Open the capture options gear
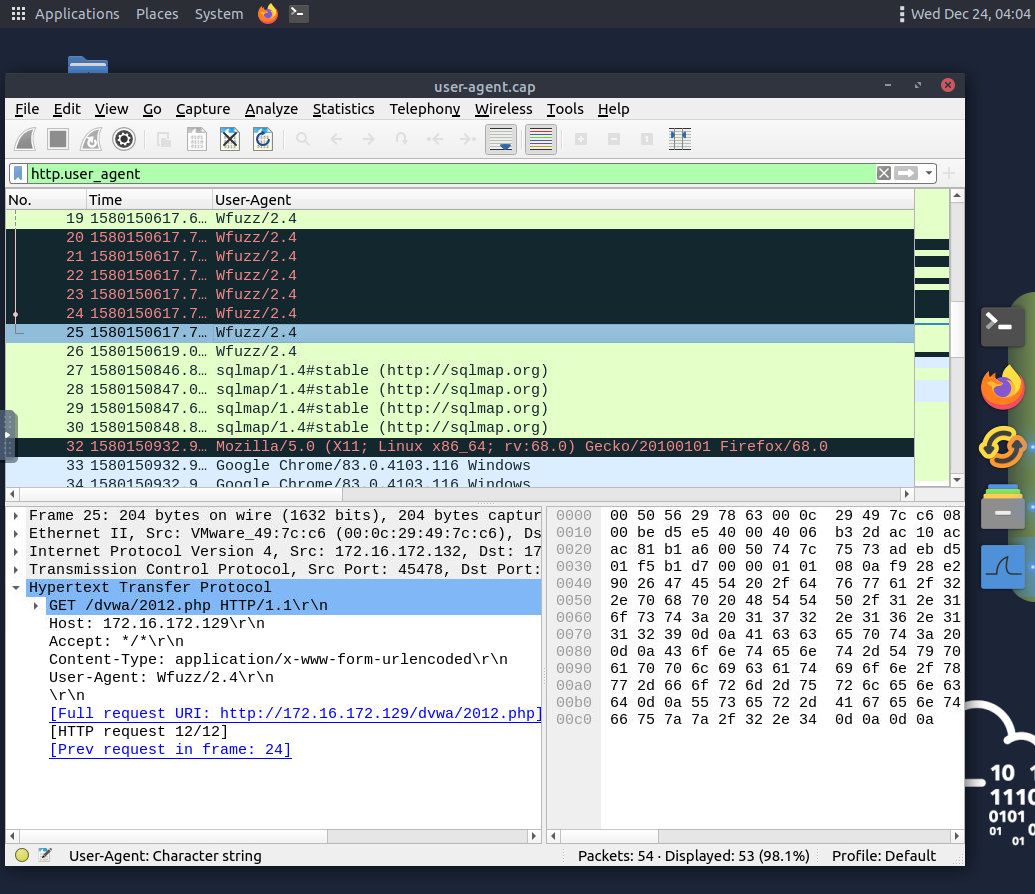Image resolution: width=1035 pixels, height=894 pixels. pos(124,139)
